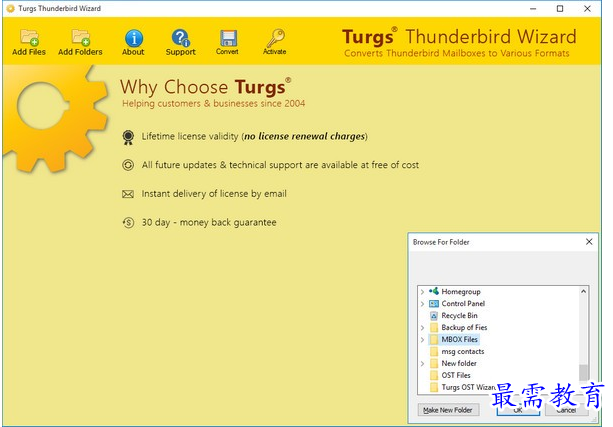Click the Convert floppy disk icon
This screenshot has width=613, height=427.
point(228,38)
